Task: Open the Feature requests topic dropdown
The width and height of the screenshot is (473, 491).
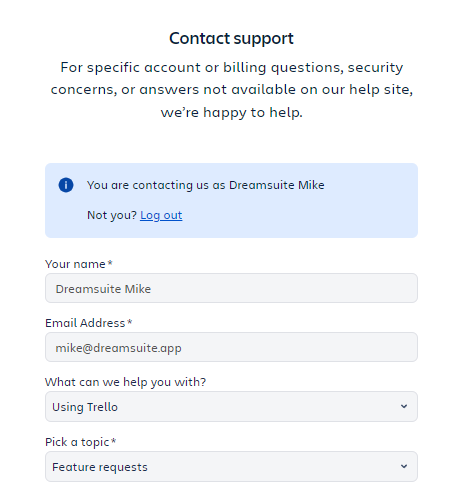Action: [231, 467]
